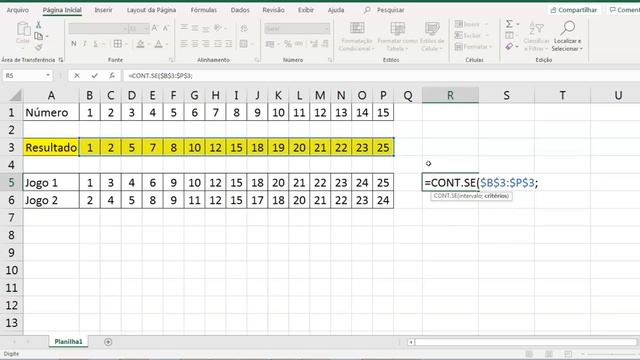Increase indent in Alinhamento group
Screen dimensions: 640x360
click(x=229, y=44)
